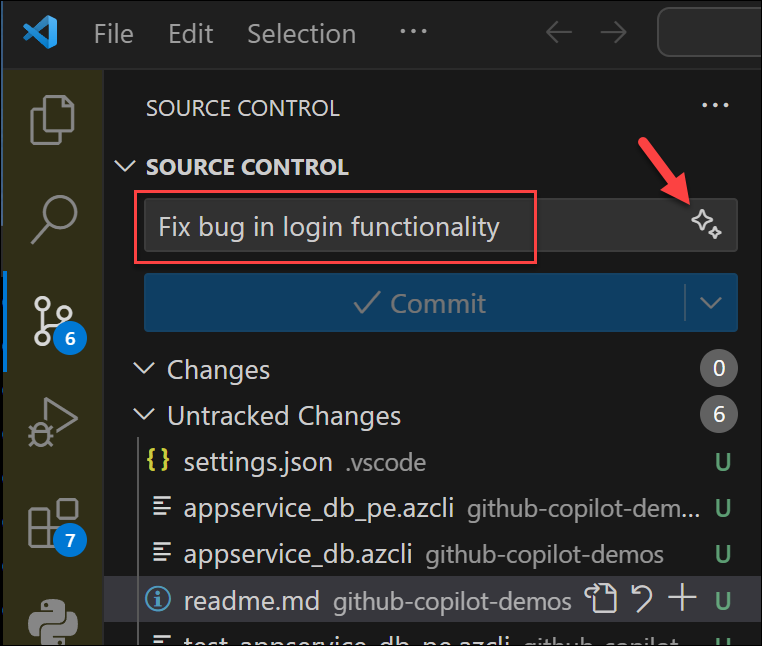Viewport: 762px width, 646px height.
Task: Open the Explorer view in activity bar
Action: 52,120
